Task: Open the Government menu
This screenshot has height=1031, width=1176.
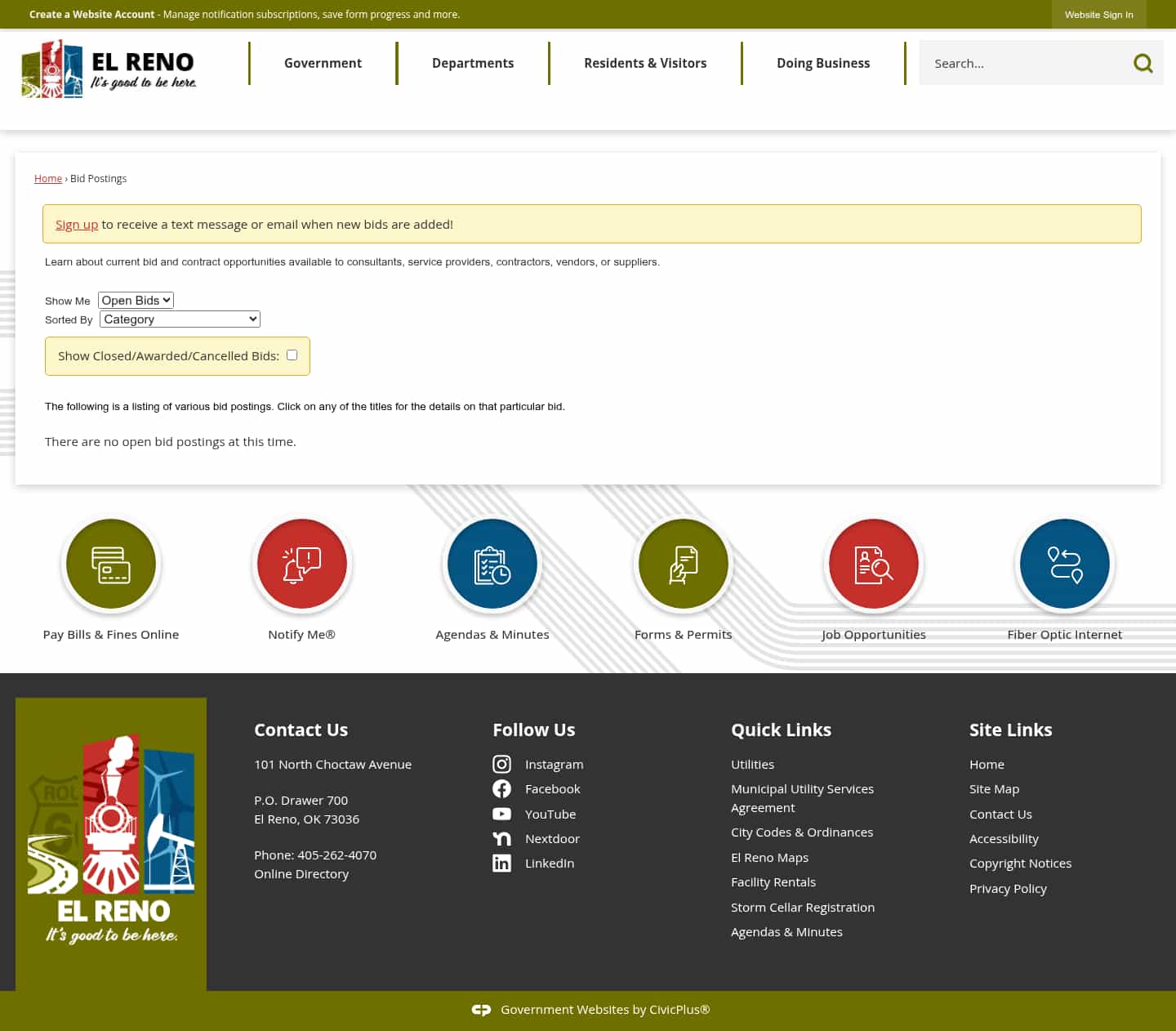Action: coord(323,63)
